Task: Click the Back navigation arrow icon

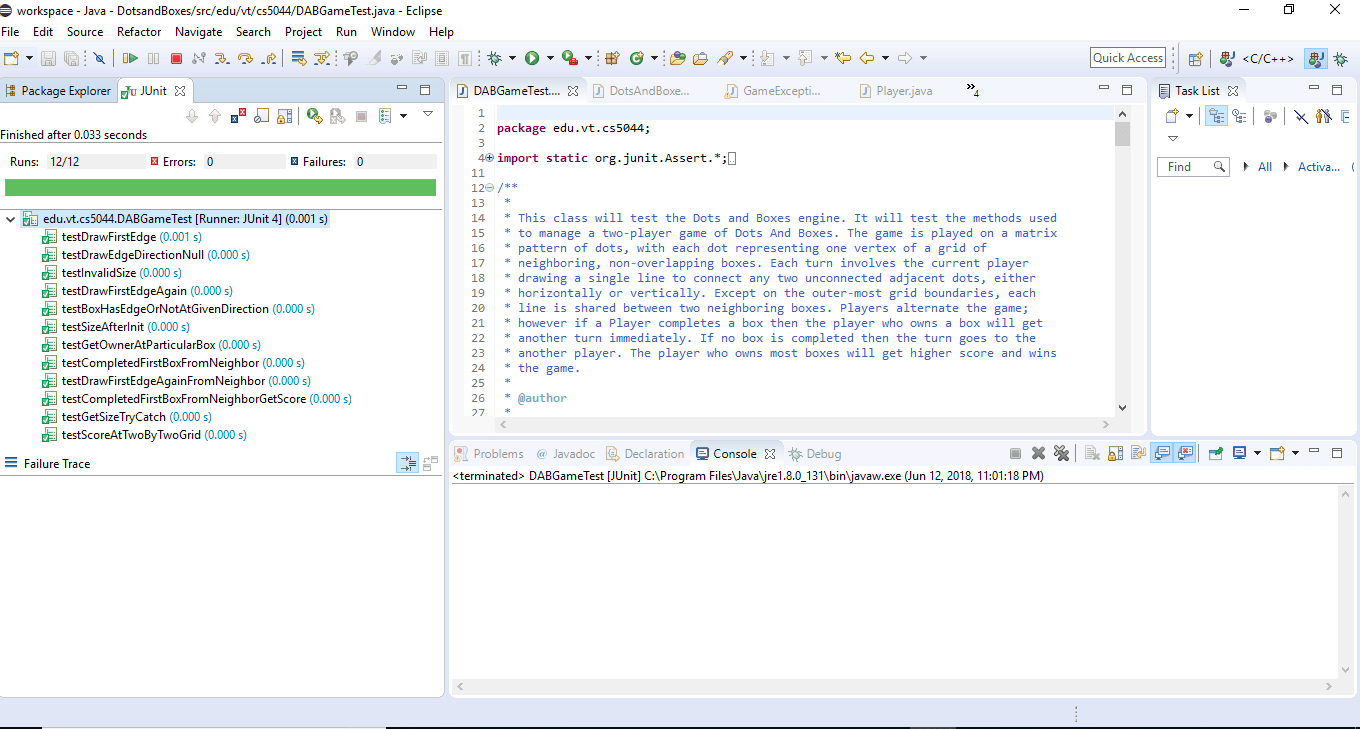Action: click(866, 58)
